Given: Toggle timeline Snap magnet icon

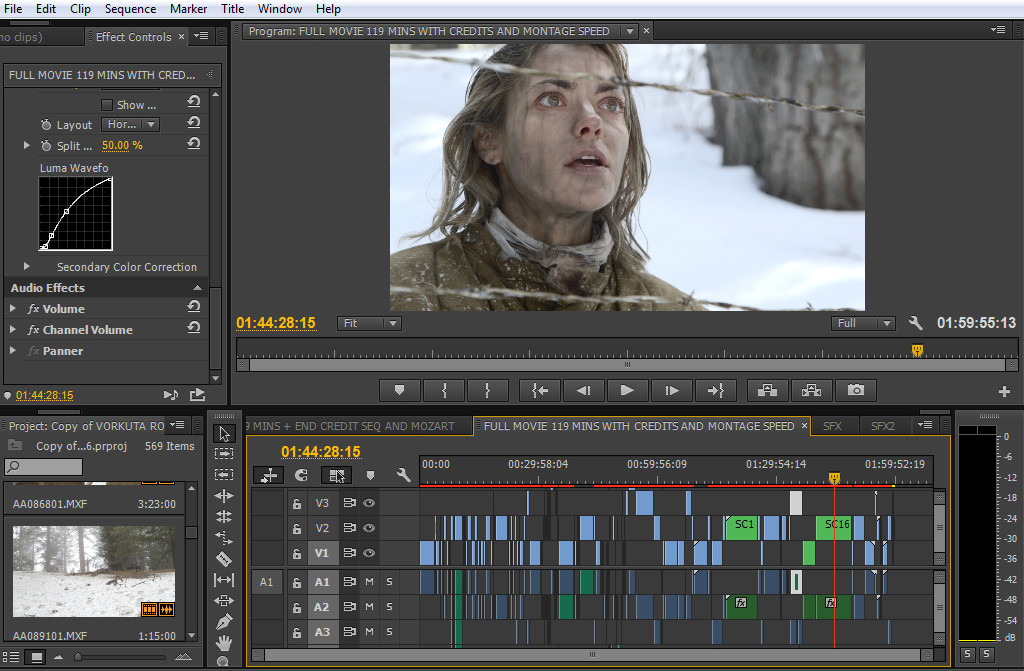Looking at the screenshot, I should (301, 475).
